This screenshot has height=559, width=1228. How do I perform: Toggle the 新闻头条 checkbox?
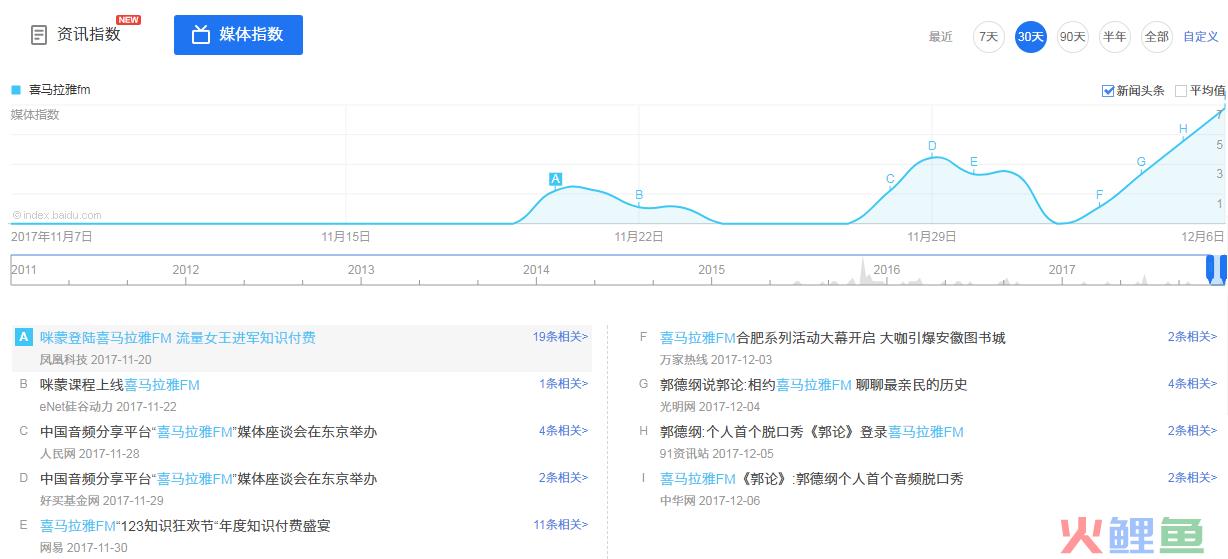1108,91
